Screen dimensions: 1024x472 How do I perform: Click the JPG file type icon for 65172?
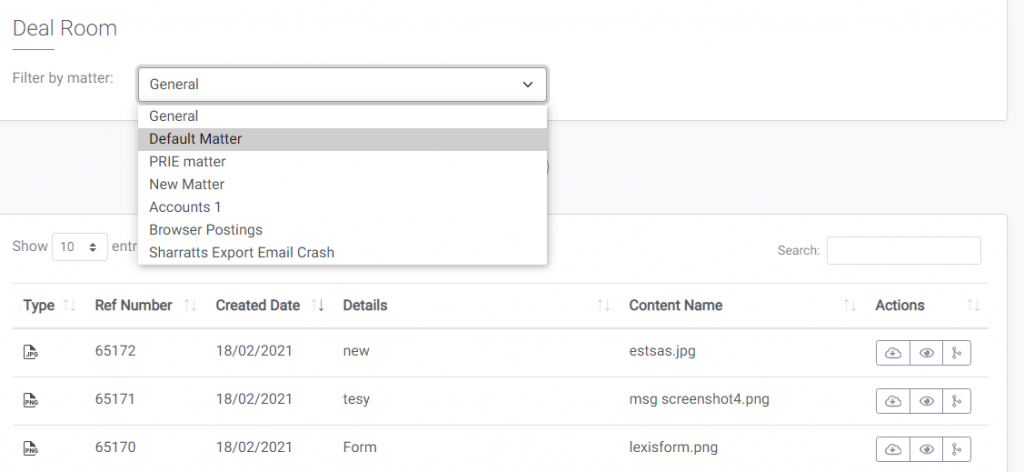point(31,353)
